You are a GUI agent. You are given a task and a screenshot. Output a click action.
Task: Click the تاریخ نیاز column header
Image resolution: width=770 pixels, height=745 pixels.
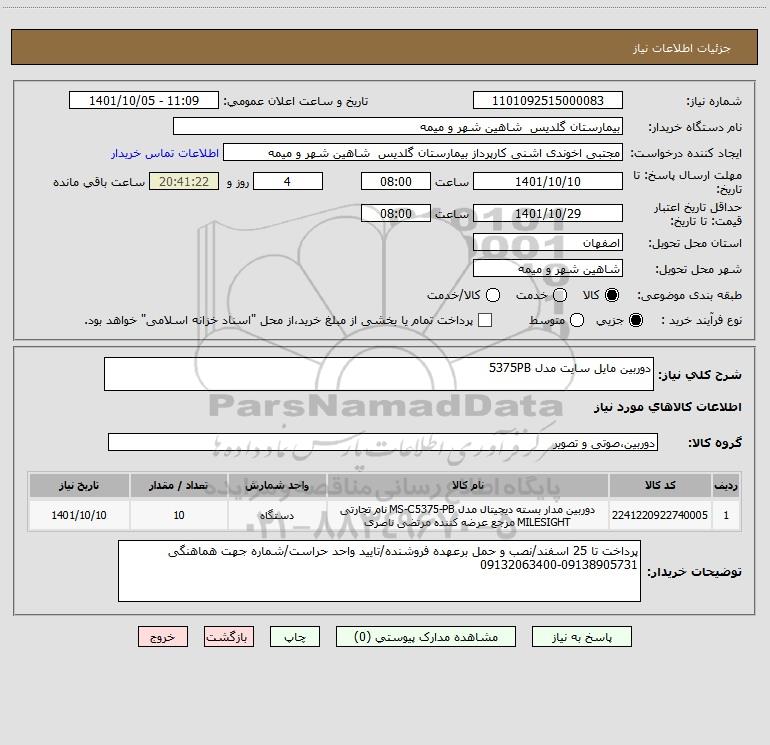tap(79, 485)
